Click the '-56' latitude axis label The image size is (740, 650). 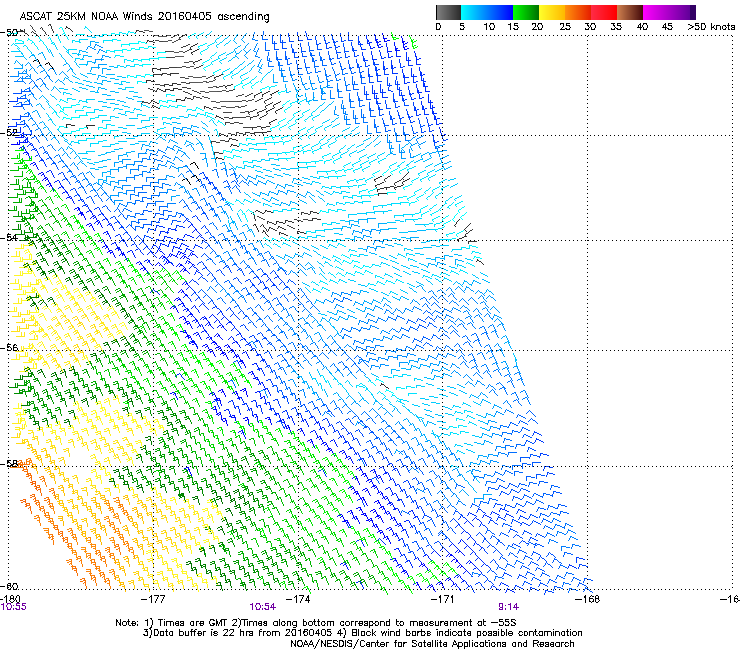click(x=9, y=347)
